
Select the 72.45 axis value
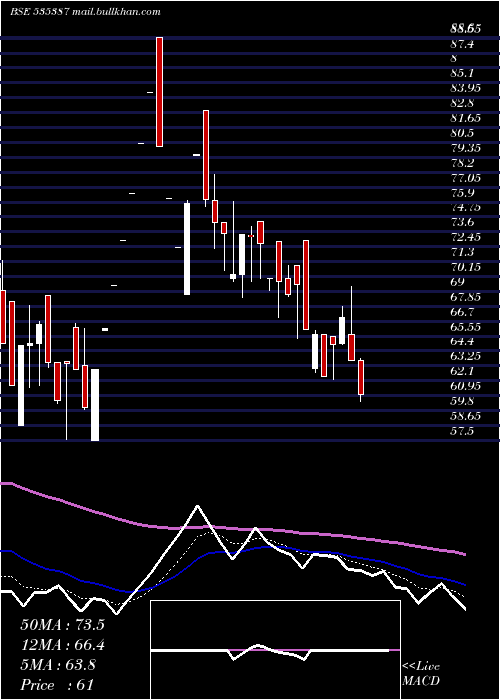(x=466, y=237)
